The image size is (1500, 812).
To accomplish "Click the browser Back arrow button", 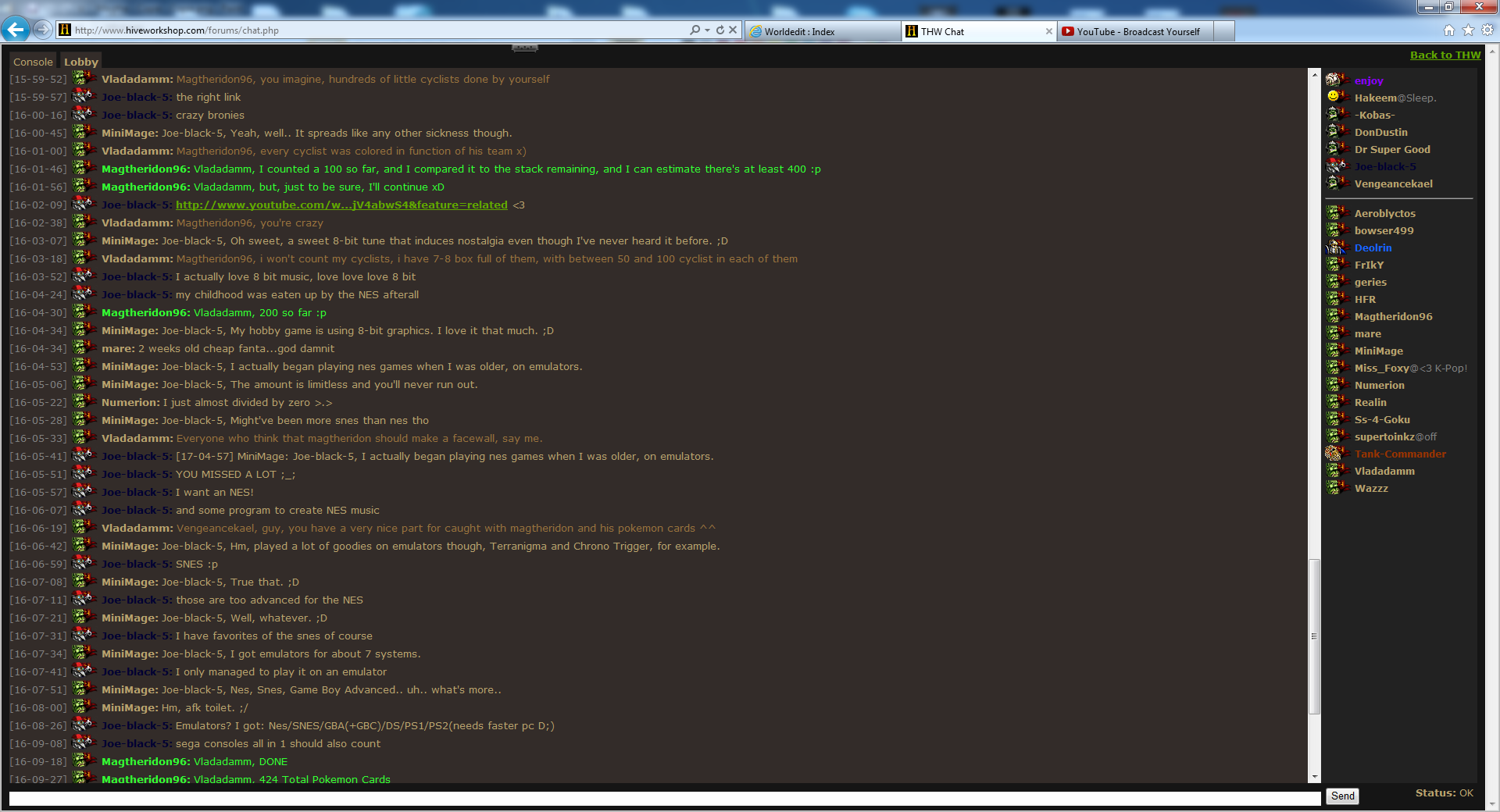I will coord(16,30).
